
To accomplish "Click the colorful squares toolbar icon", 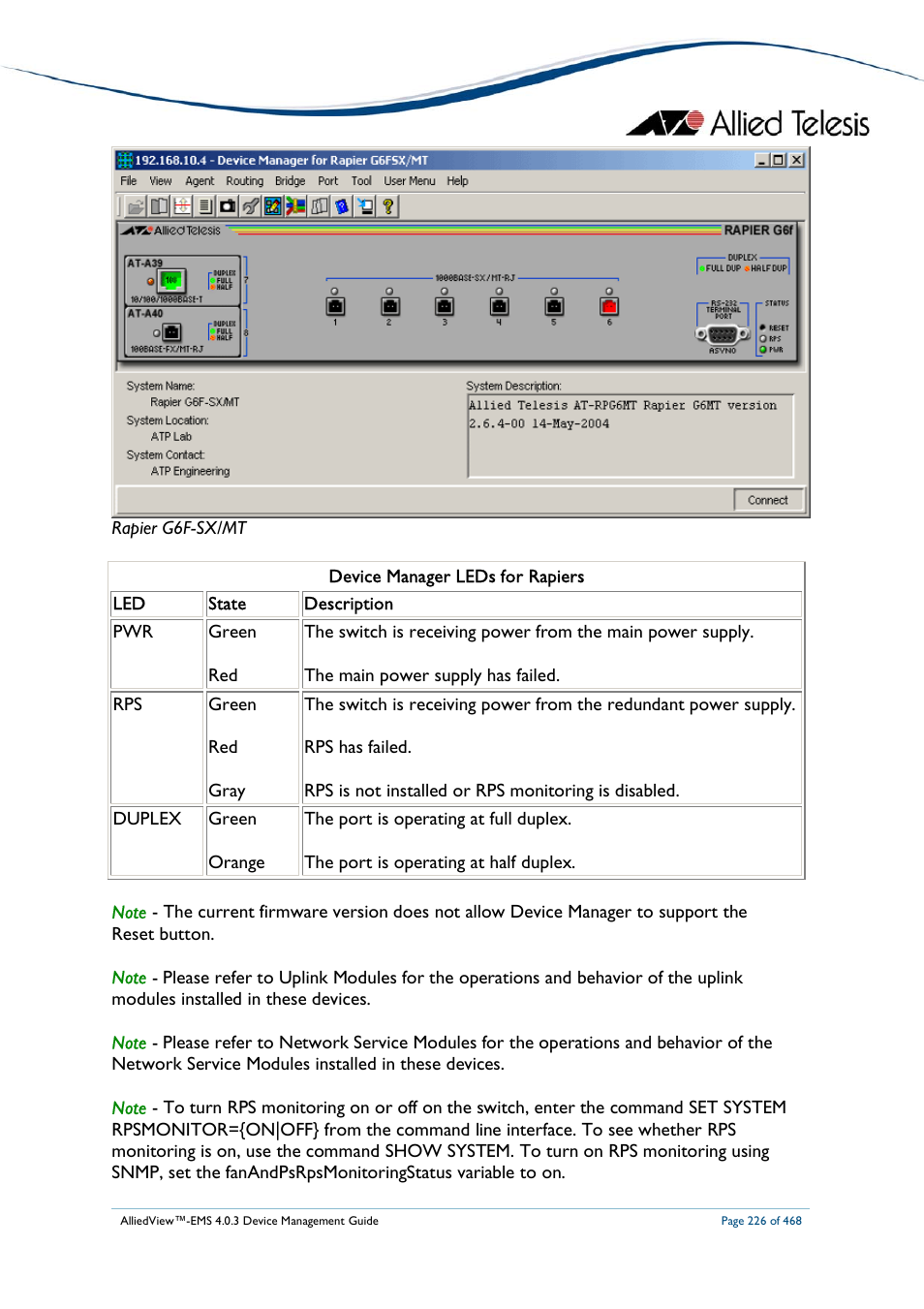I will (296, 206).
